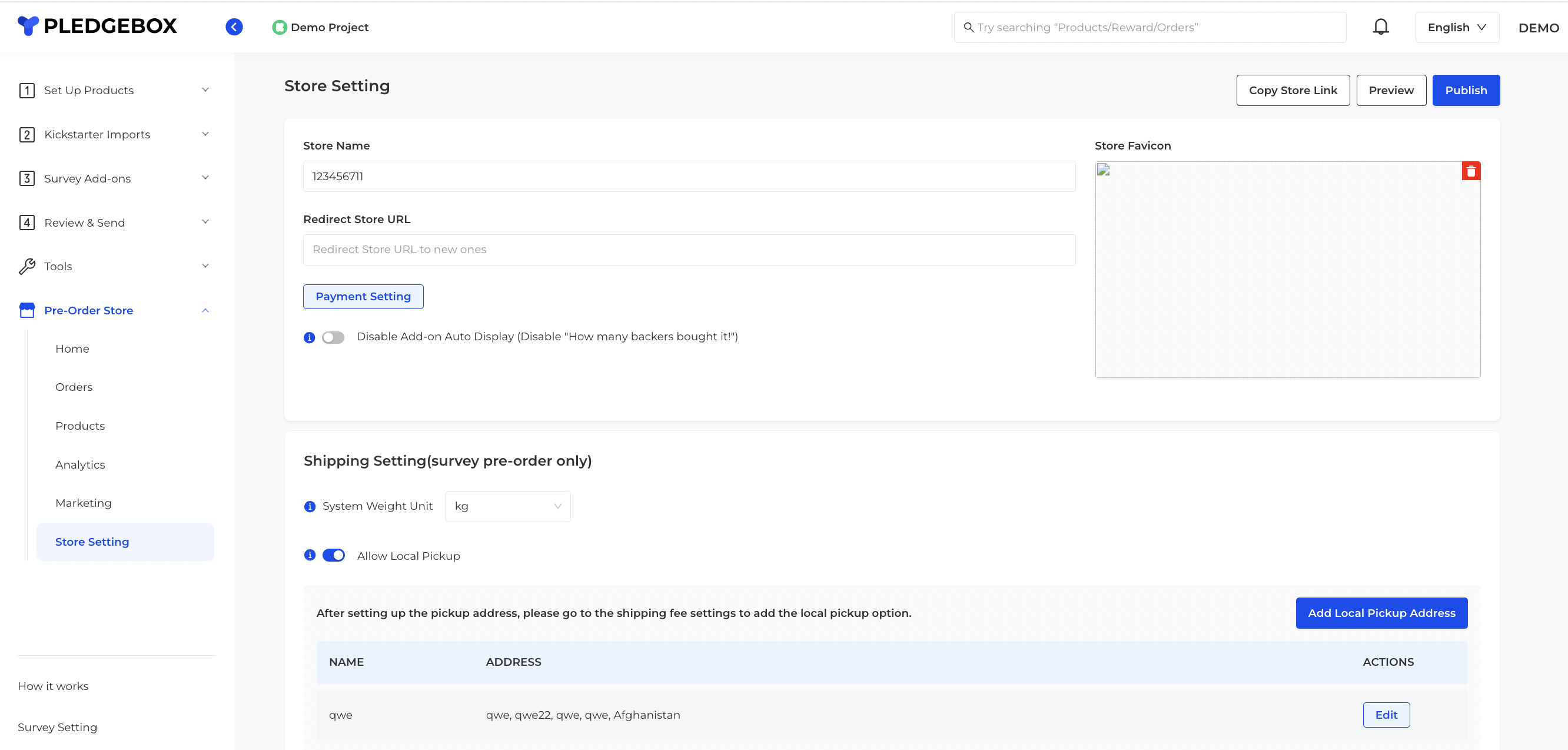
Task: Publish the store
Action: (x=1466, y=91)
